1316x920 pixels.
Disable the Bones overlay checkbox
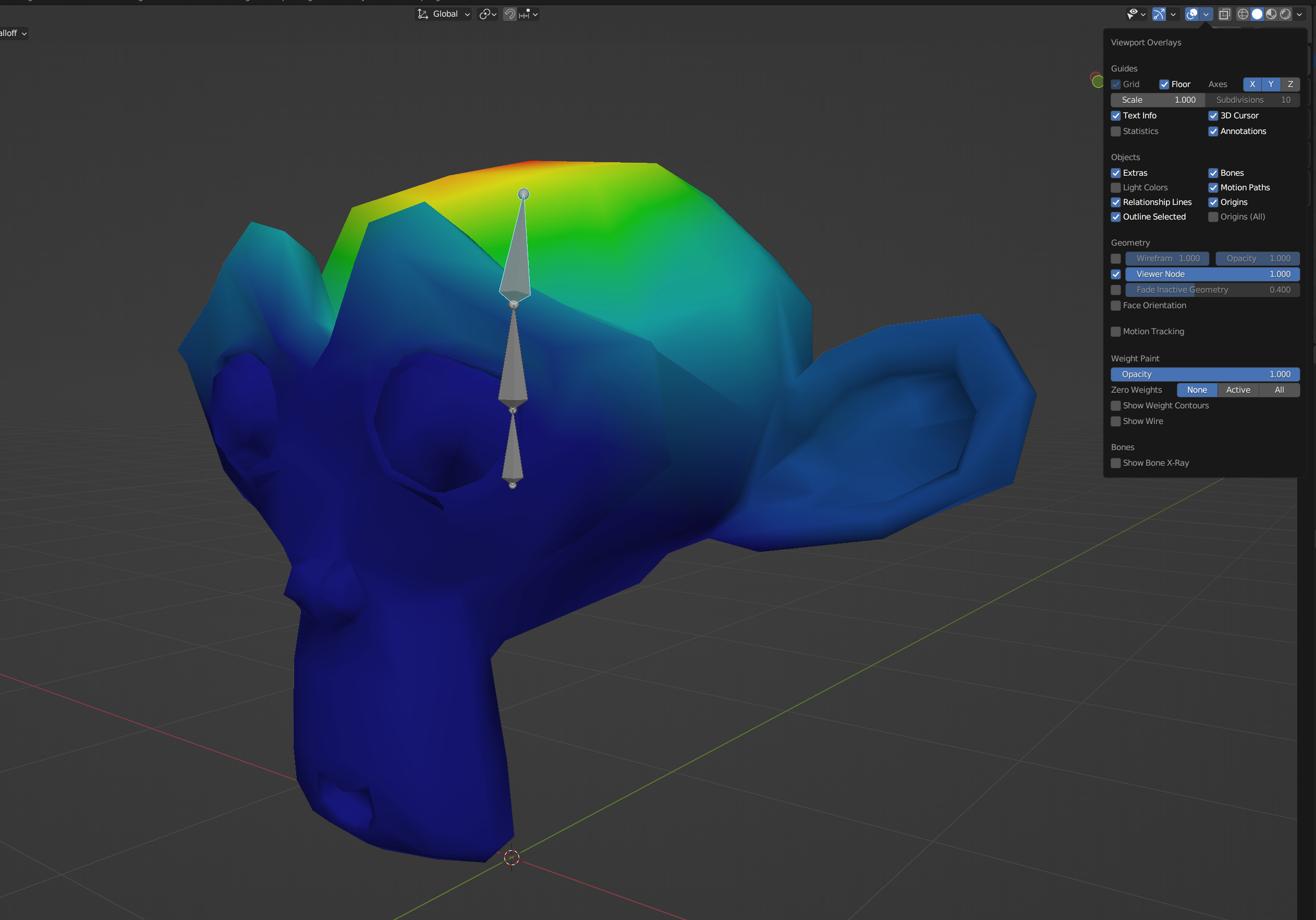point(1213,173)
